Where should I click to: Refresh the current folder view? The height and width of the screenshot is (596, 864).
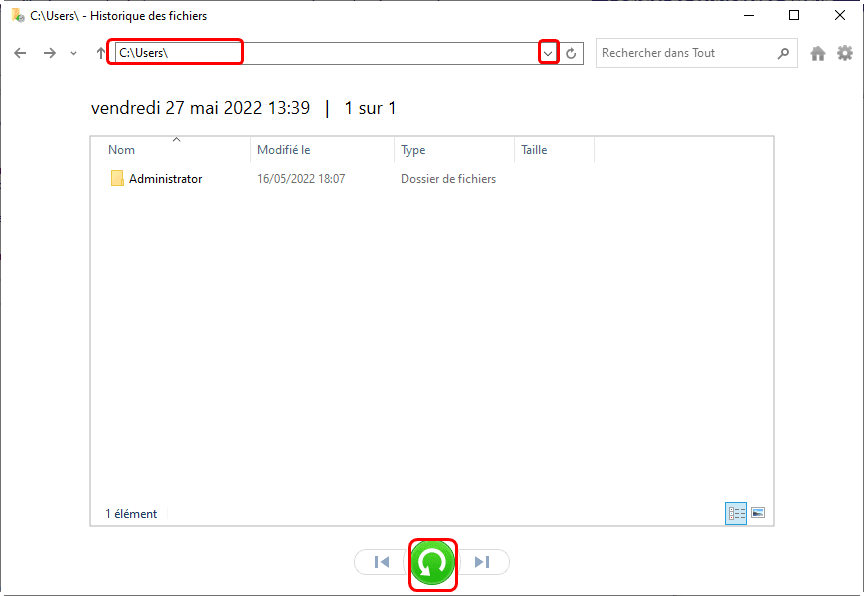coord(571,53)
